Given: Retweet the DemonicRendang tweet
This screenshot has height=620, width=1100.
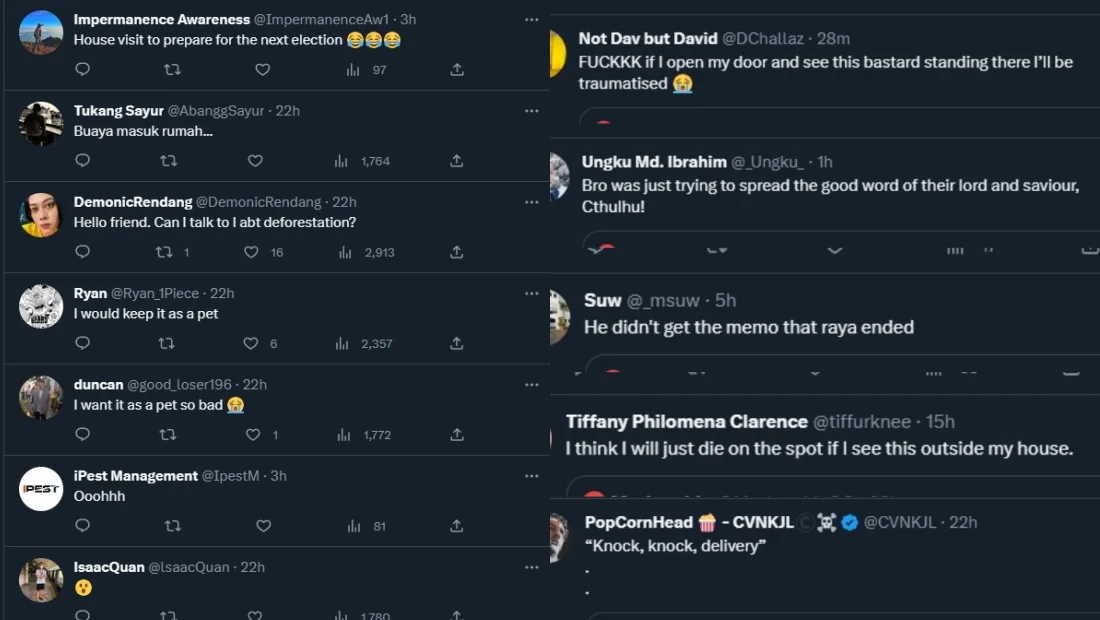Looking at the screenshot, I should [164, 252].
